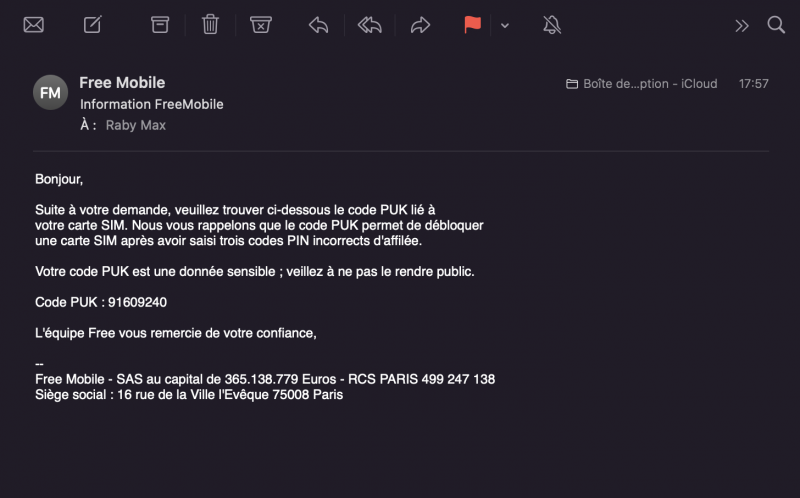Delete the message with the trash icon

click(x=210, y=25)
